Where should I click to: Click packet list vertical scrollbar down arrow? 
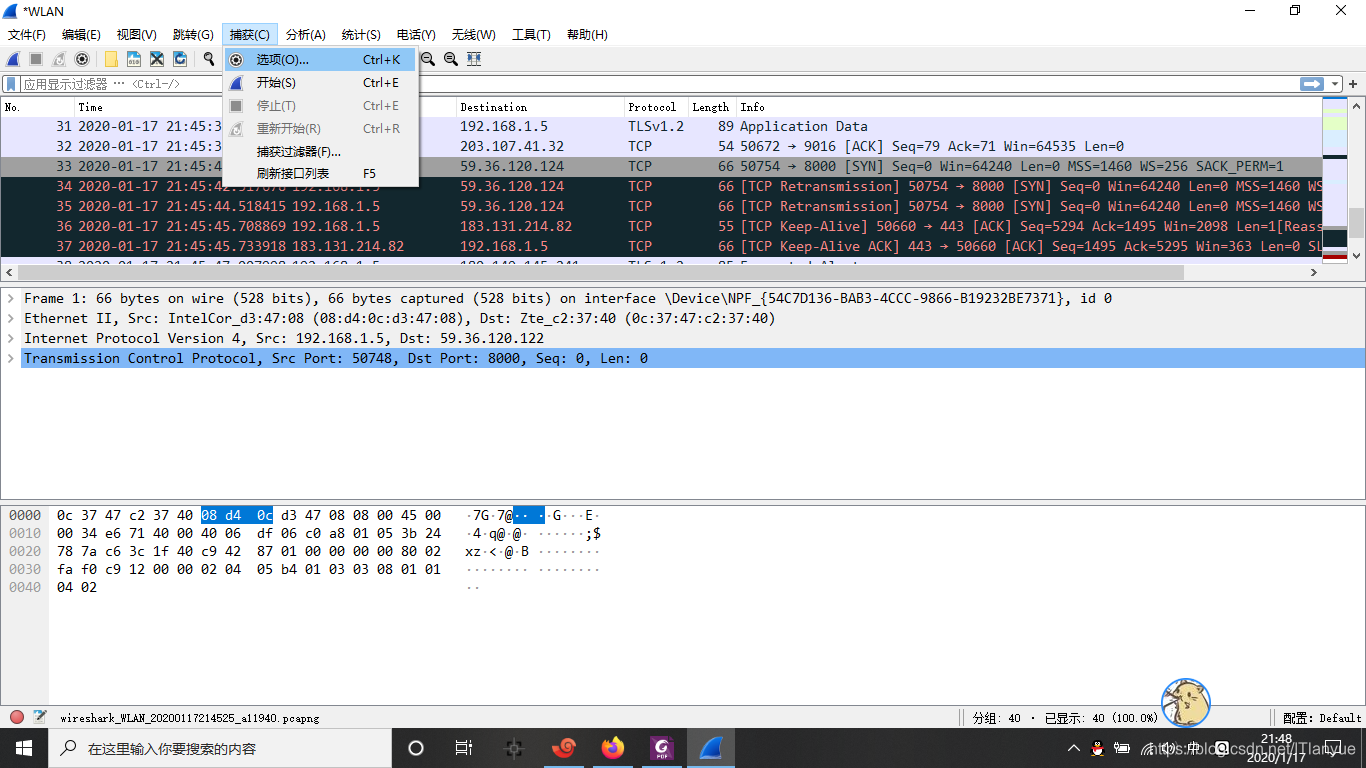[x=1357, y=256]
